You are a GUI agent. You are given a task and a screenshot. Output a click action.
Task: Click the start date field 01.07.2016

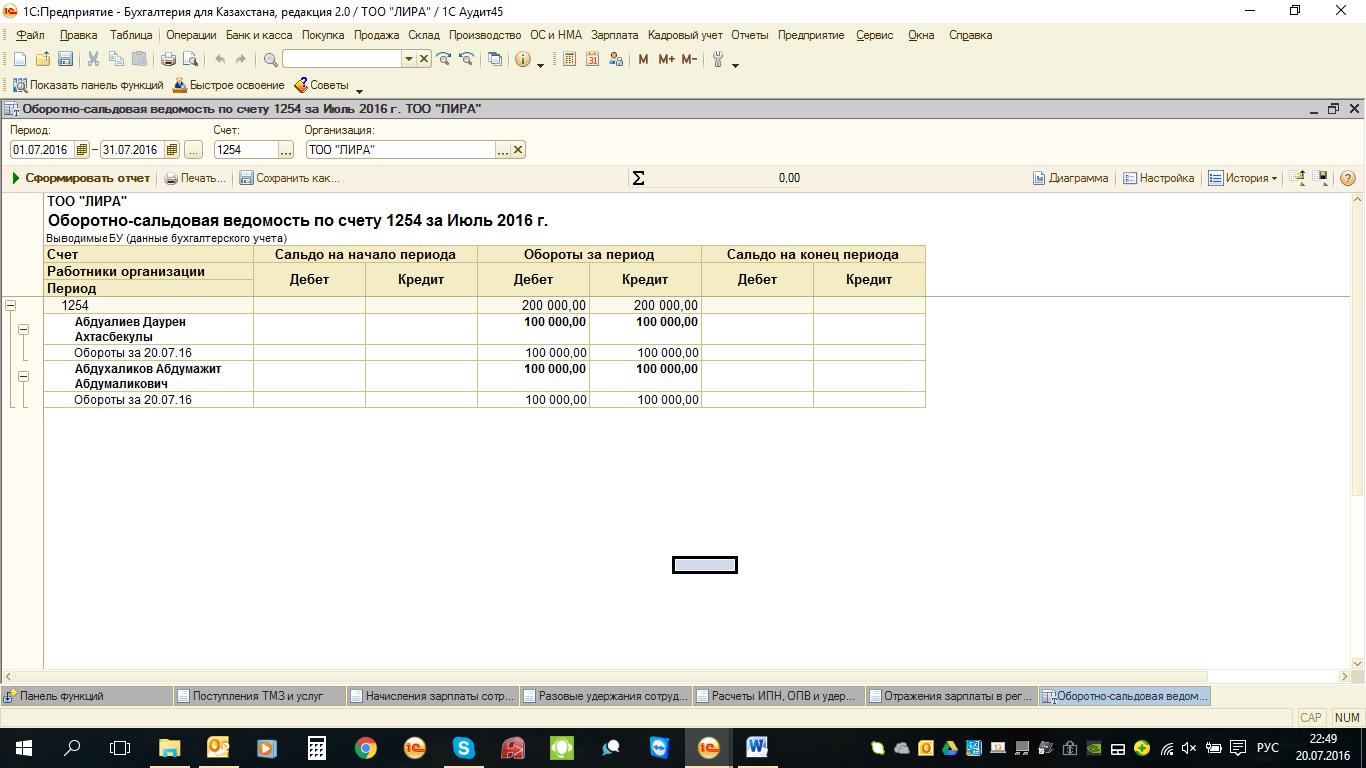coord(42,150)
